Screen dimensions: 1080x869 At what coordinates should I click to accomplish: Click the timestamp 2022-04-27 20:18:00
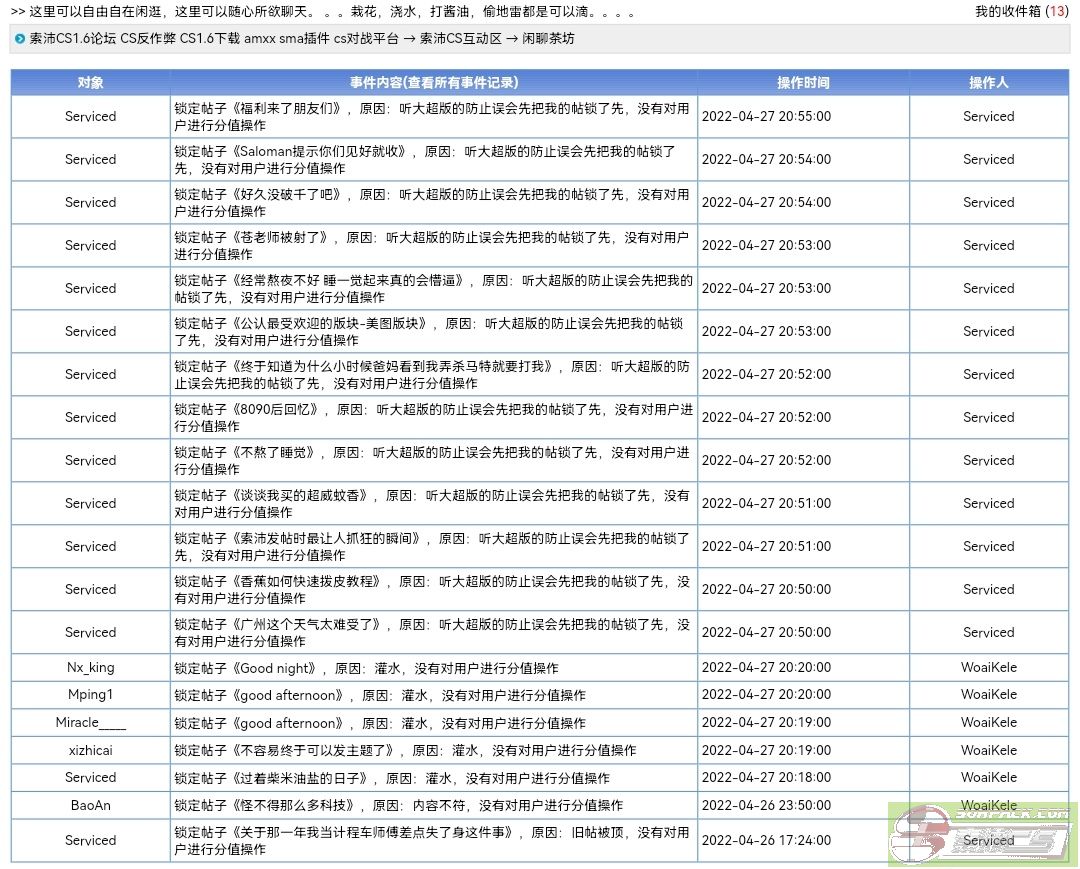click(x=766, y=778)
